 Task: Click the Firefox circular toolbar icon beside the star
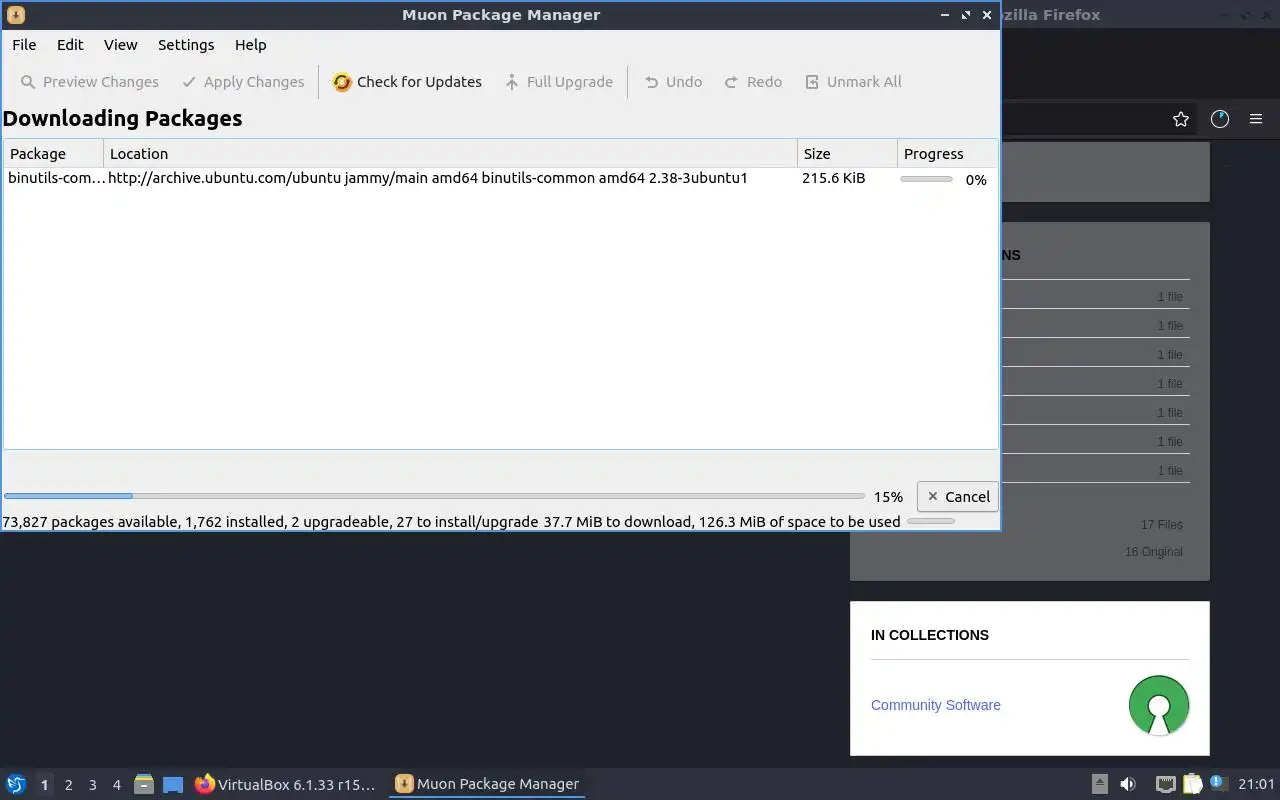click(x=1220, y=119)
